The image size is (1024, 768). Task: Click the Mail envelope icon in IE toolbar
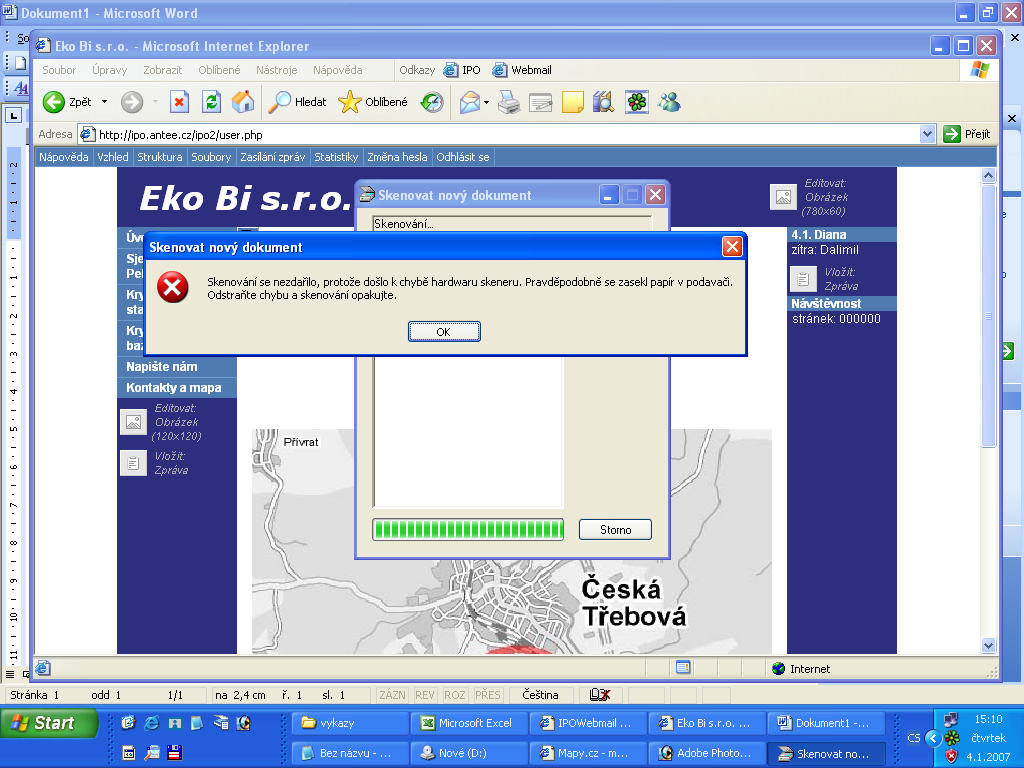pos(470,102)
